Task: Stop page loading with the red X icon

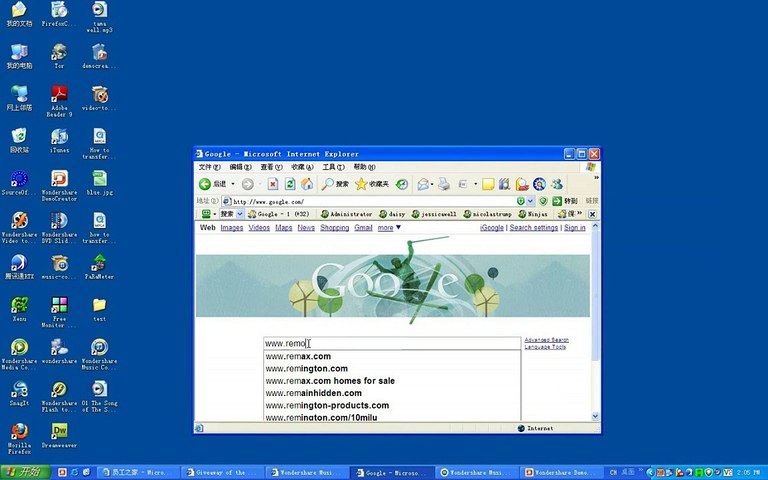Action: pyautogui.click(x=273, y=184)
